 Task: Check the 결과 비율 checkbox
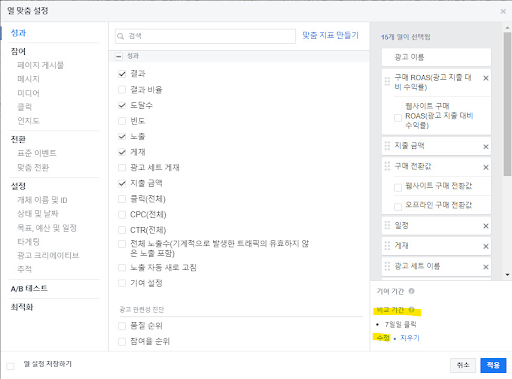[x=122, y=89]
